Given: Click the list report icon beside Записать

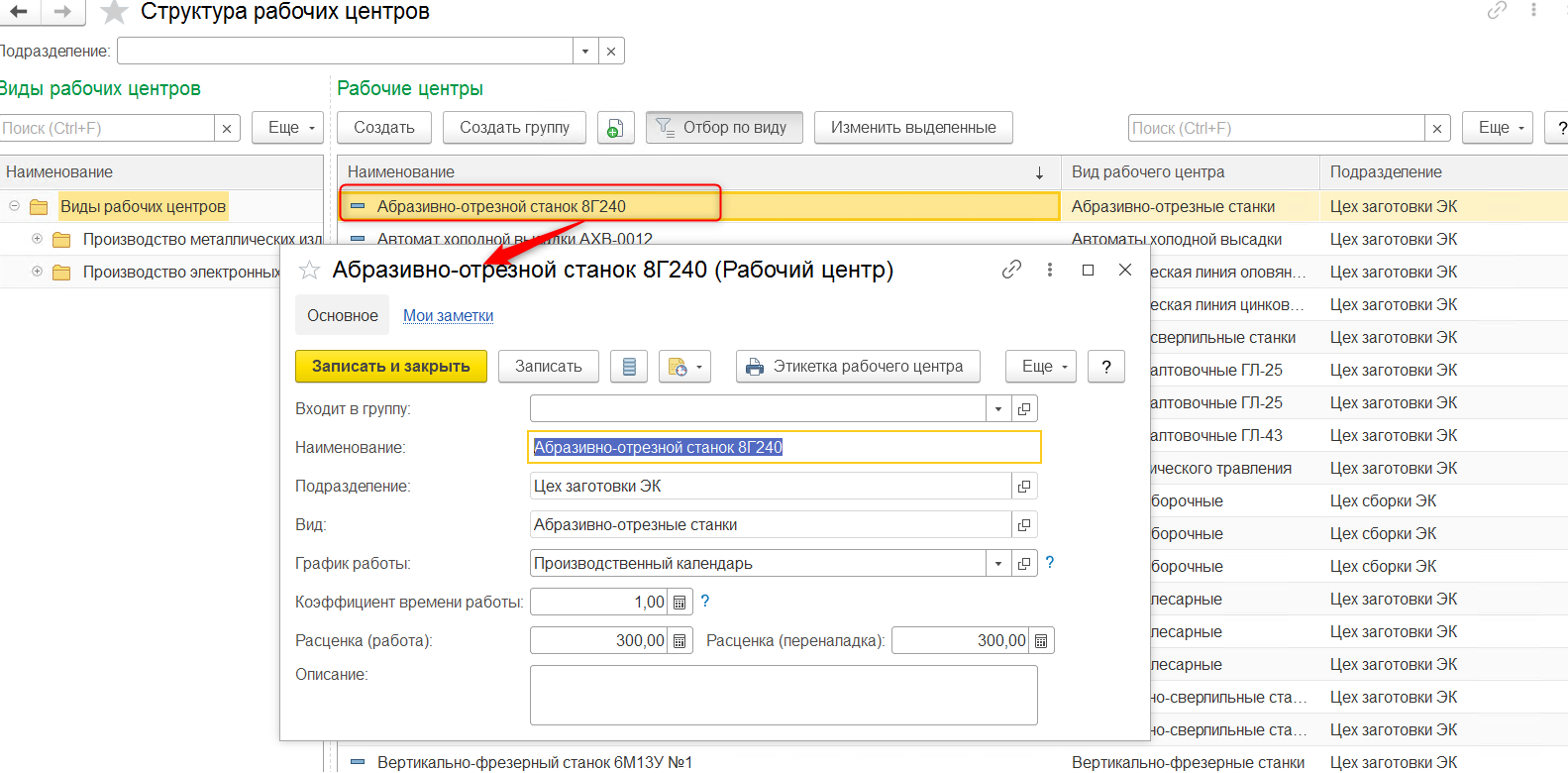Looking at the screenshot, I should [629, 367].
